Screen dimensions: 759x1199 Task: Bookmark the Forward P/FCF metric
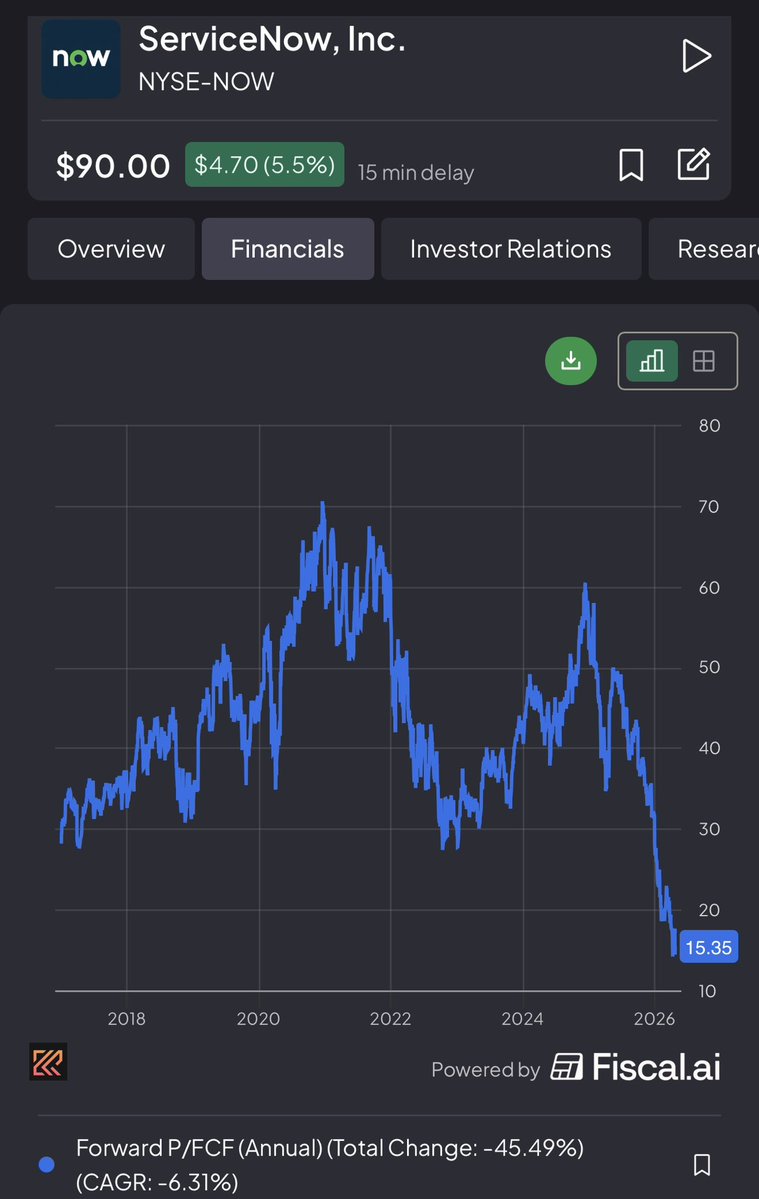pos(702,1165)
